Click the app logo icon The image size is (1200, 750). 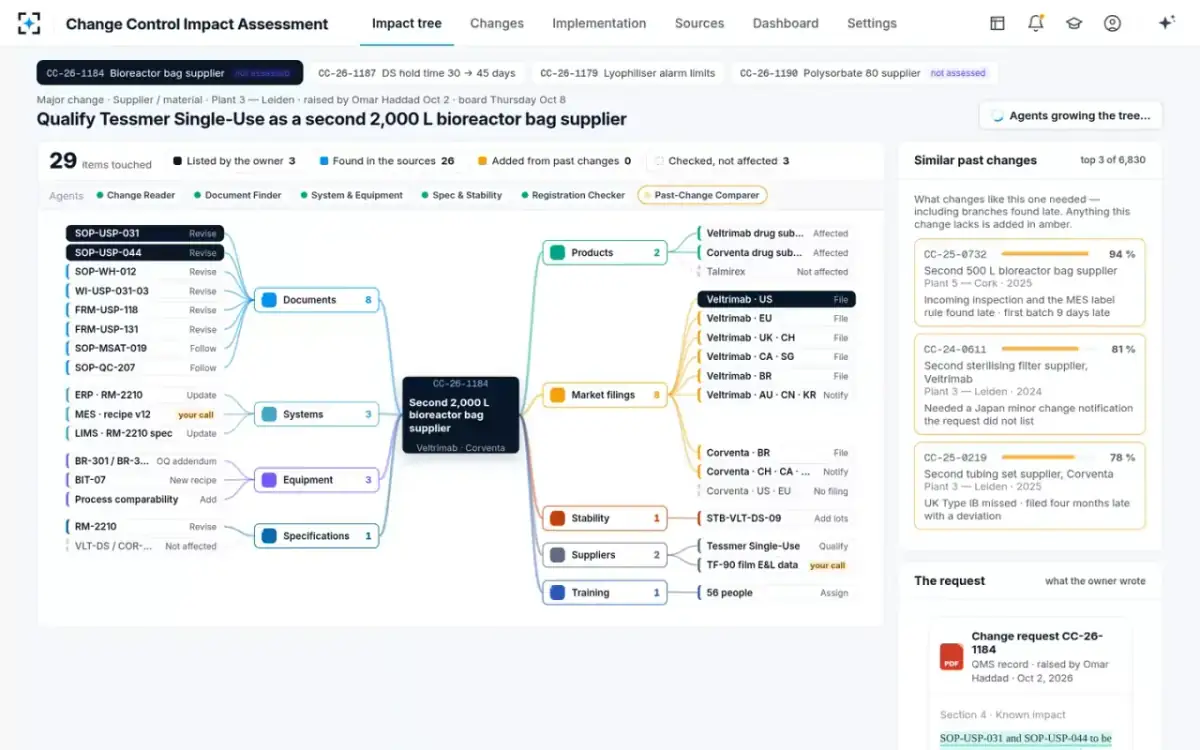[x=30, y=23]
